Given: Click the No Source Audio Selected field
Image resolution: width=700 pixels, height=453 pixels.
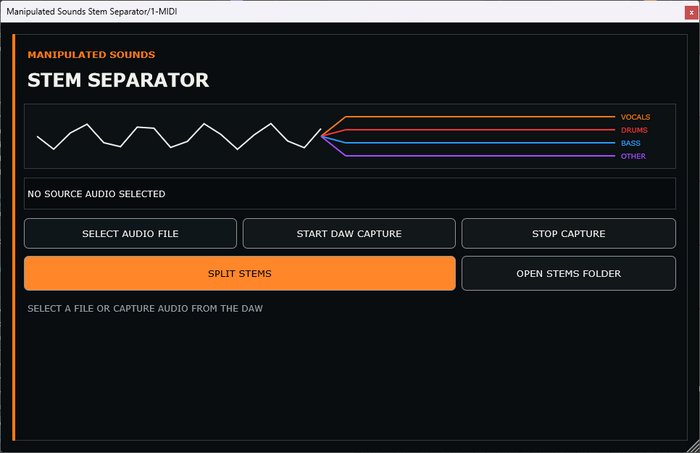Looking at the screenshot, I should tap(350, 194).
